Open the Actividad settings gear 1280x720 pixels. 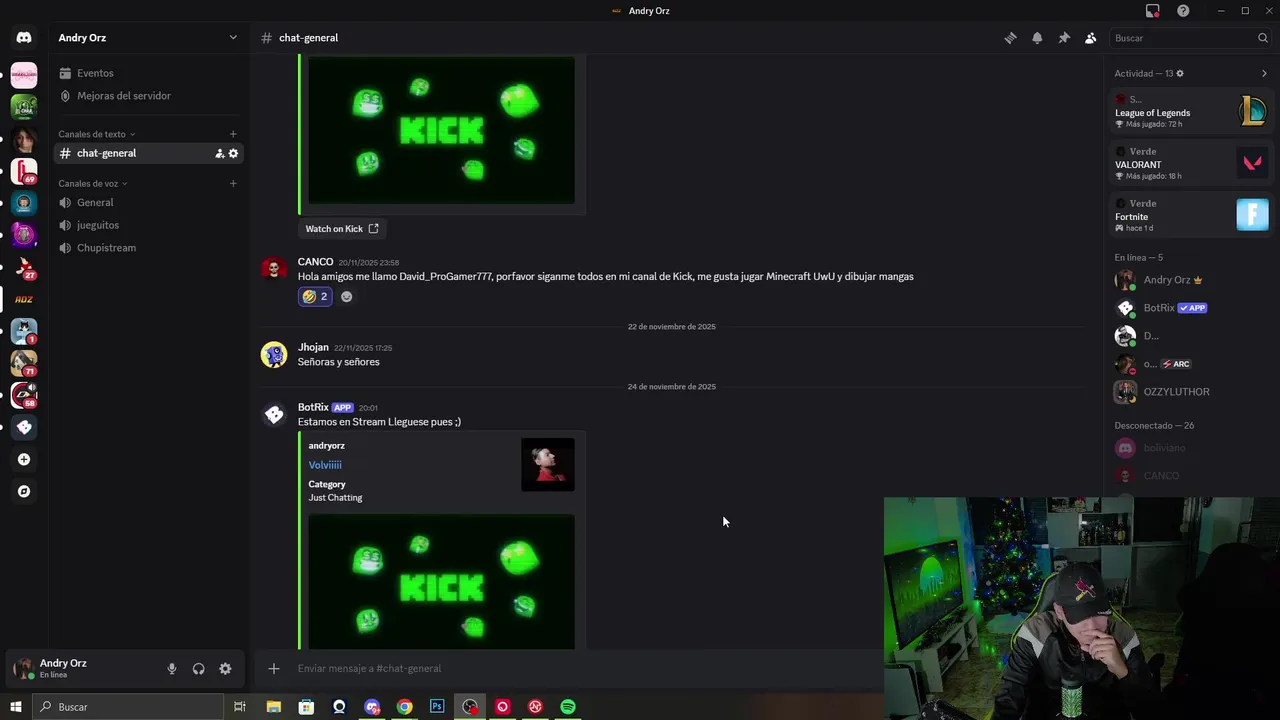pyautogui.click(x=1180, y=73)
